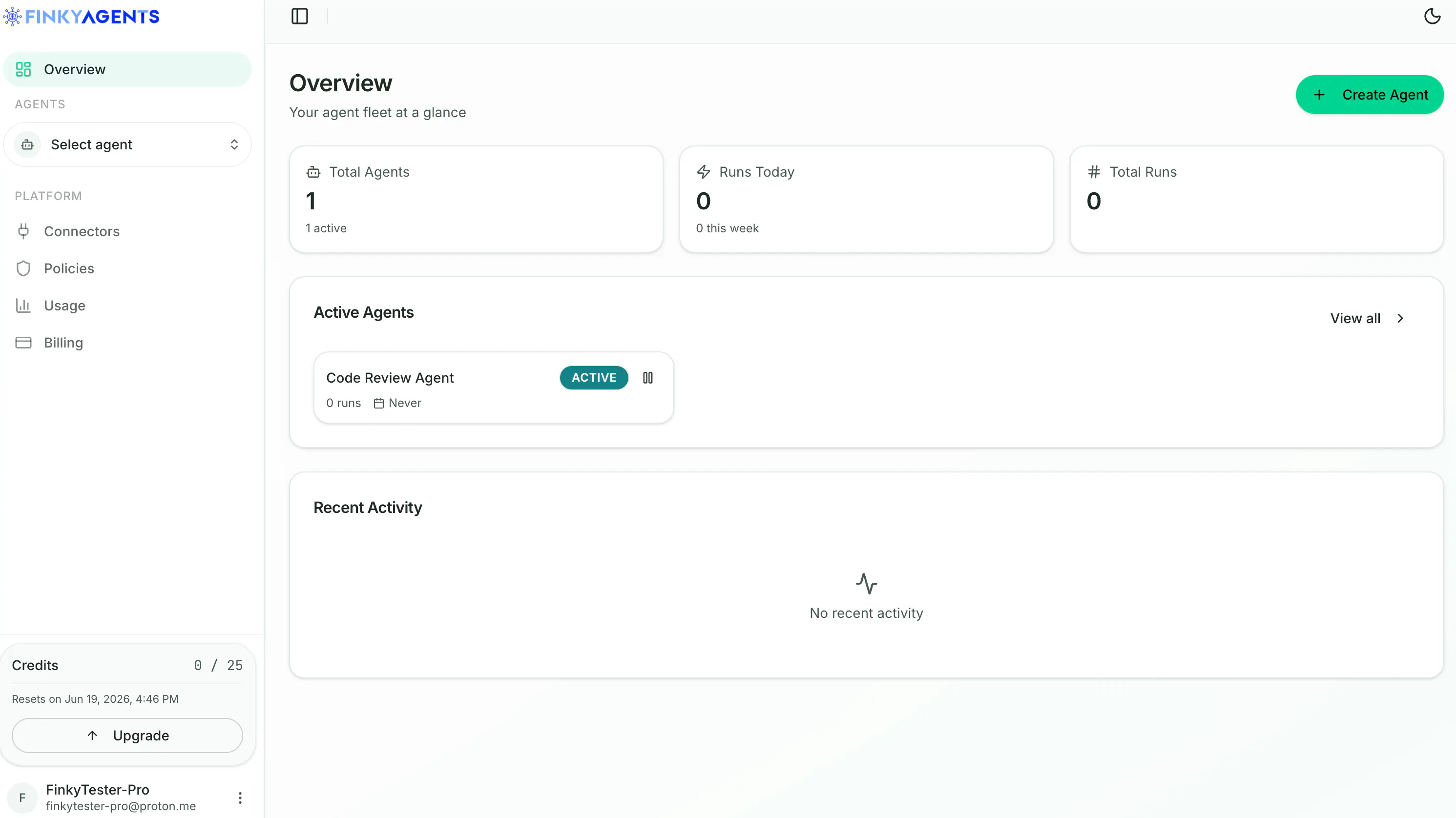Pause the Code Review Agent
This screenshot has height=818, width=1456.
pos(648,378)
